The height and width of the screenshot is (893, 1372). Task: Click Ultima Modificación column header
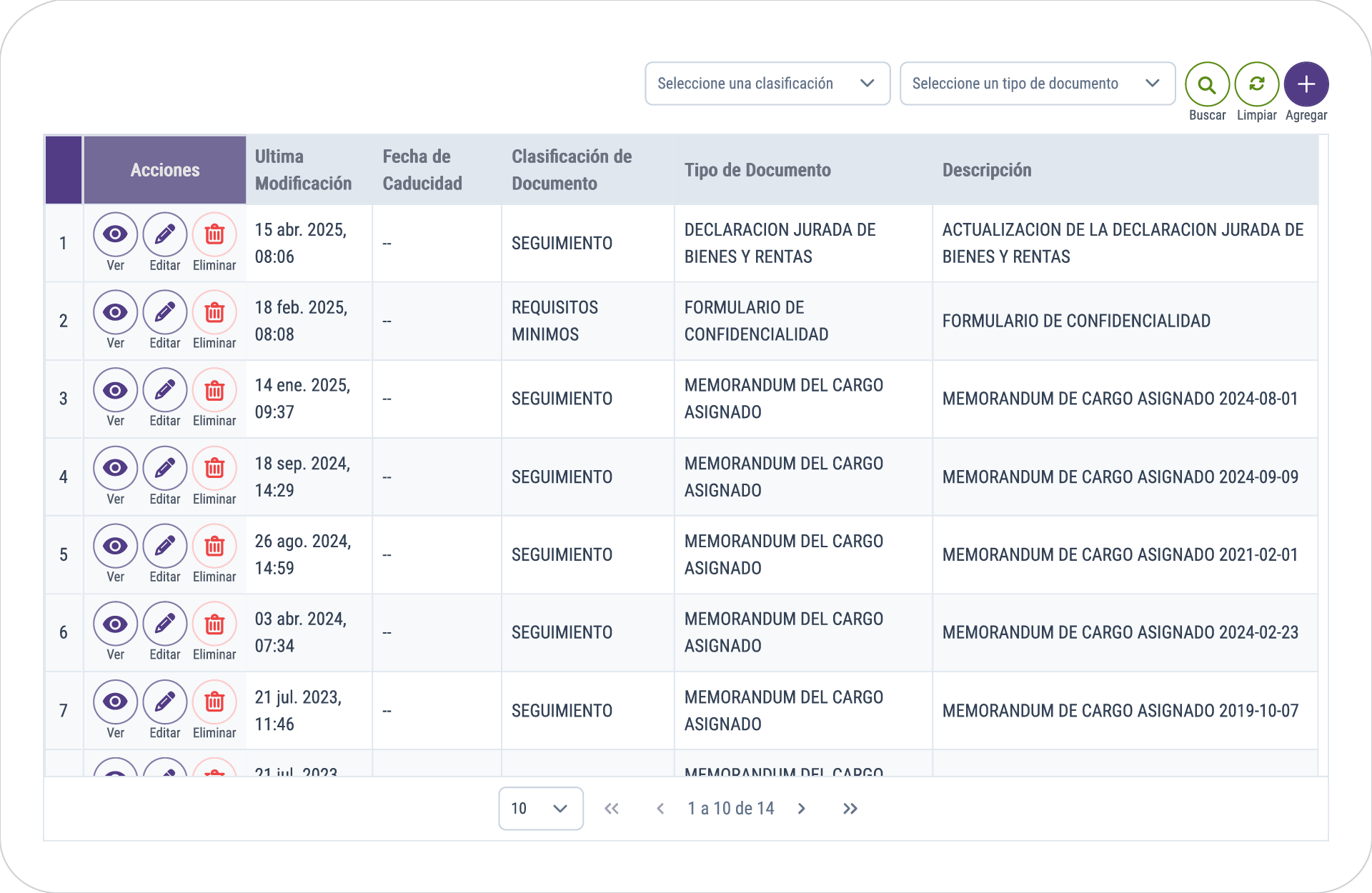point(303,170)
